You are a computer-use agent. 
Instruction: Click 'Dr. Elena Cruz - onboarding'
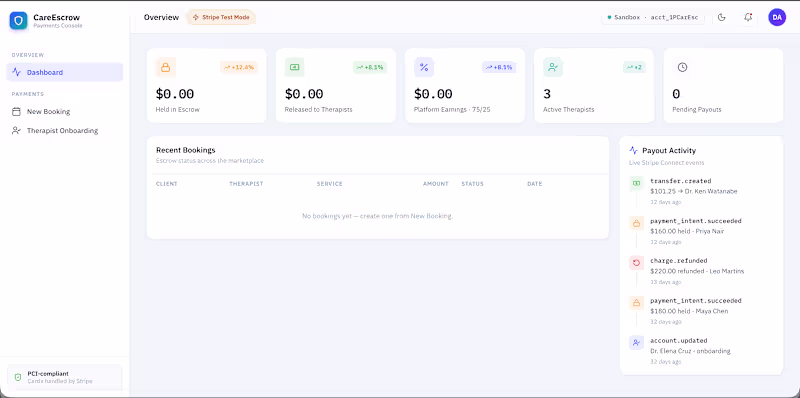[x=690, y=351]
